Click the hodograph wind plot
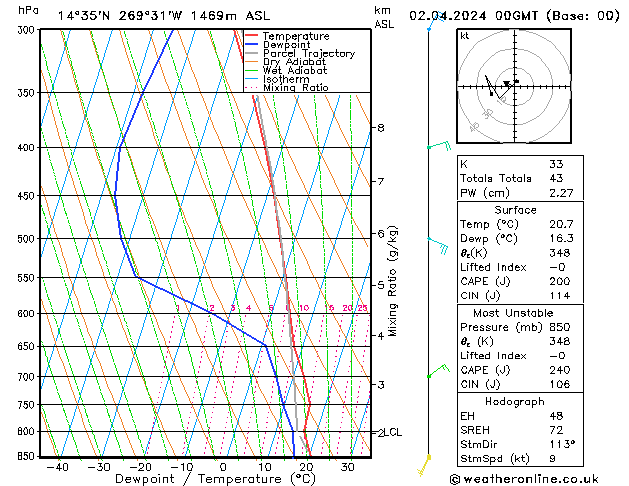This screenshot has width=629, height=486. [x=514, y=86]
